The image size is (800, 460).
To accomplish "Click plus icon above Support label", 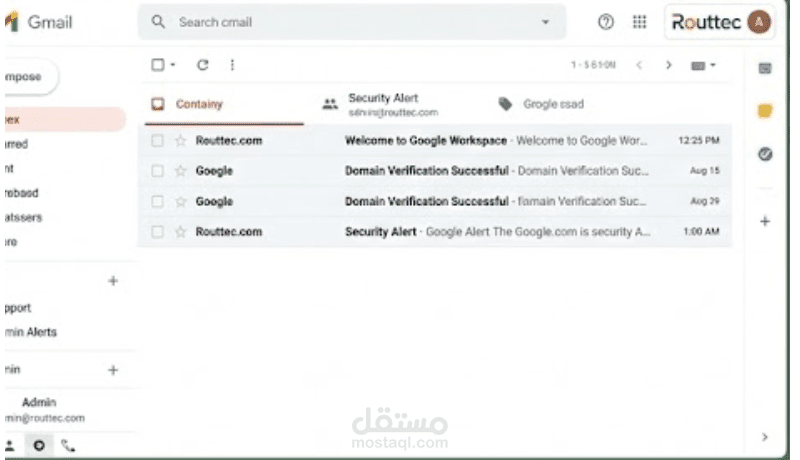I will pyautogui.click(x=113, y=281).
